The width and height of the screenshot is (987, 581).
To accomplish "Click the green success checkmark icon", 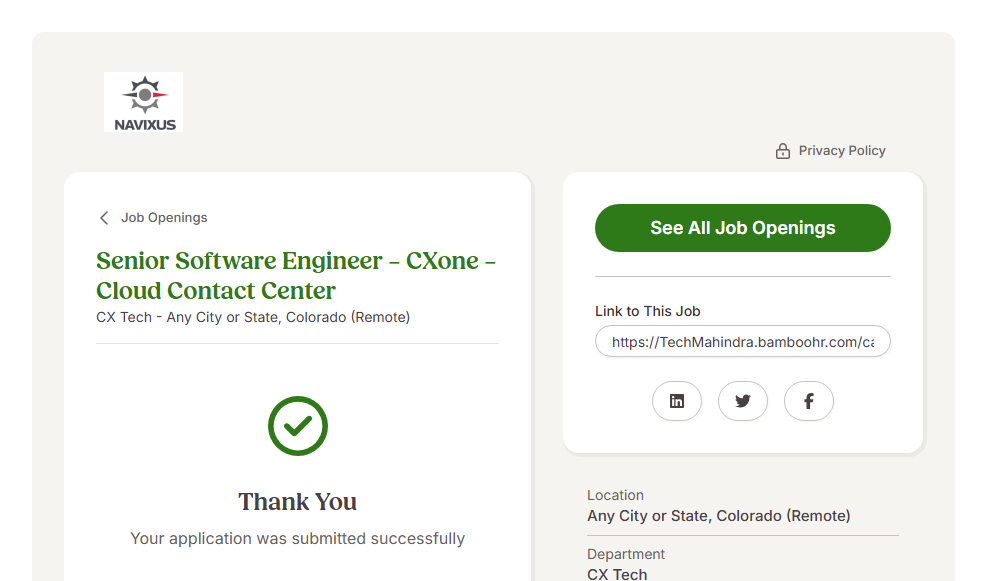I will (298, 426).
